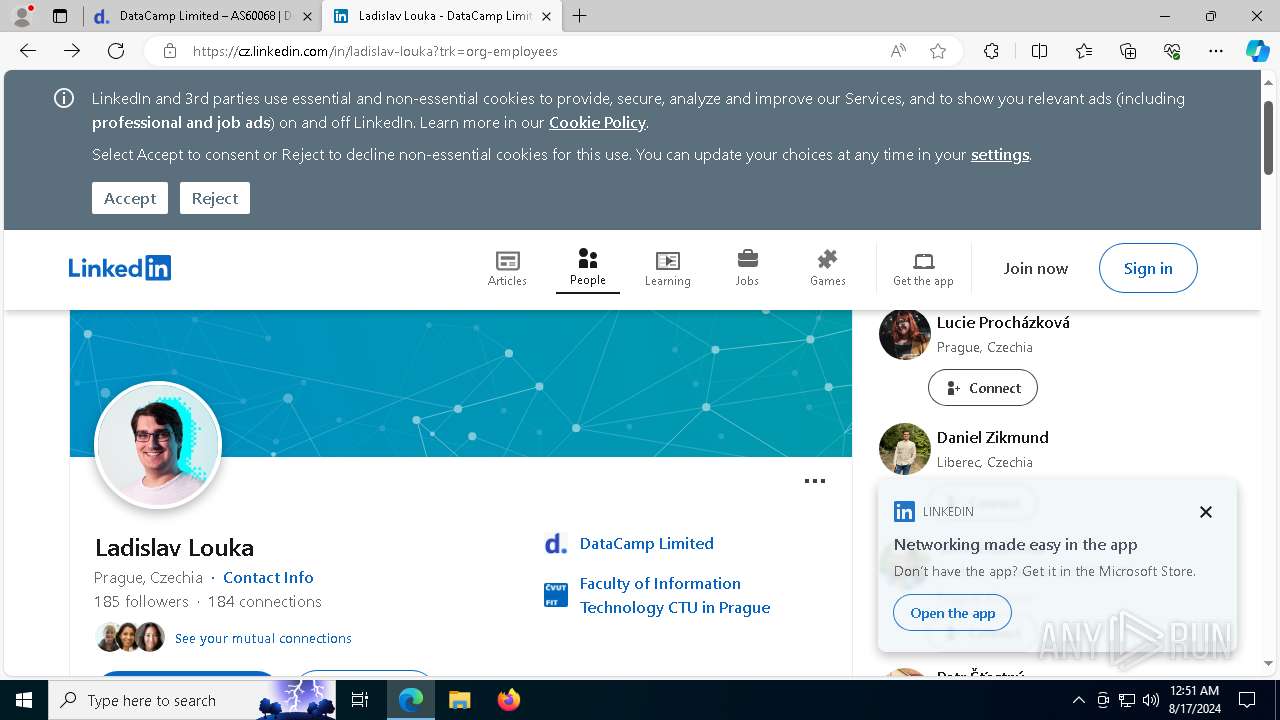The width and height of the screenshot is (1280, 720).
Task: Refresh the current page
Action: click(116, 51)
